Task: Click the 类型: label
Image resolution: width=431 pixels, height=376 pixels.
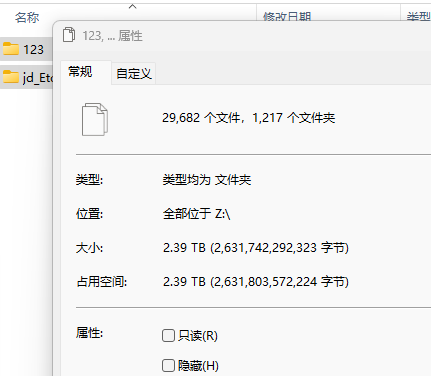Action: [89, 180]
